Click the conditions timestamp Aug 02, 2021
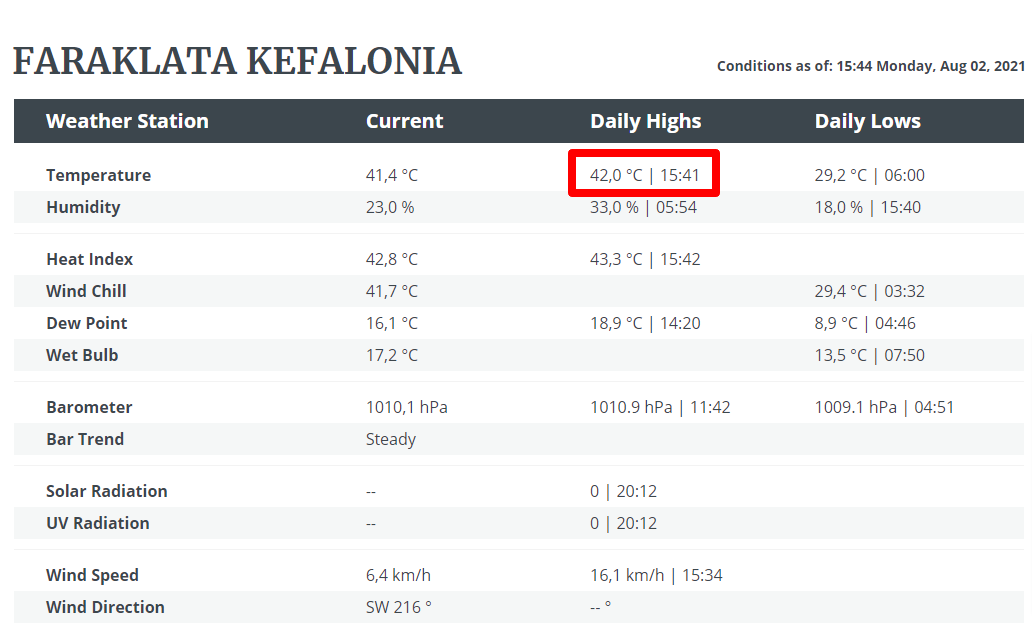Viewport: 1032px width, 633px height. tap(871, 66)
